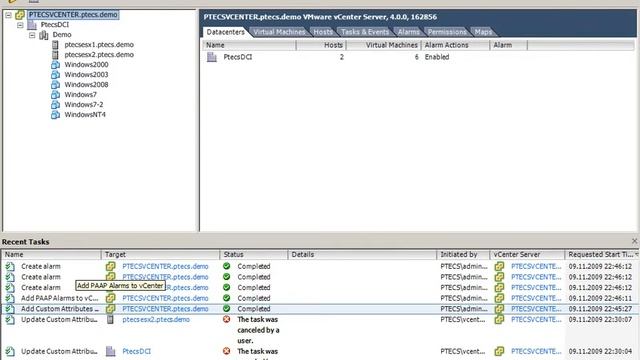Click the PtecsDCI datacenter icon in list
640x360 pixels.
point(211,57)
